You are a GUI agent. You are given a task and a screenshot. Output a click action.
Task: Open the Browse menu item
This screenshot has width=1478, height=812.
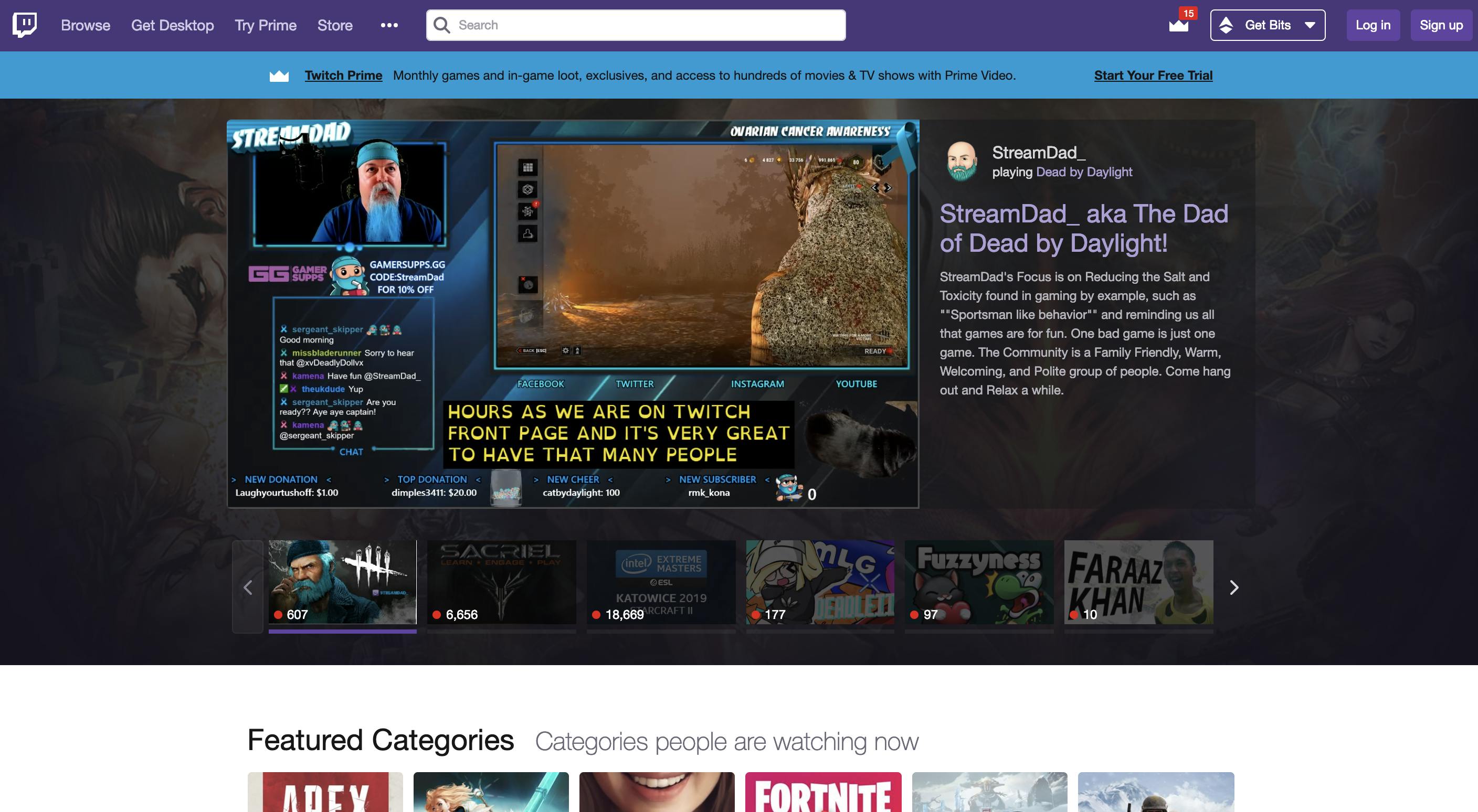[86, 25]
